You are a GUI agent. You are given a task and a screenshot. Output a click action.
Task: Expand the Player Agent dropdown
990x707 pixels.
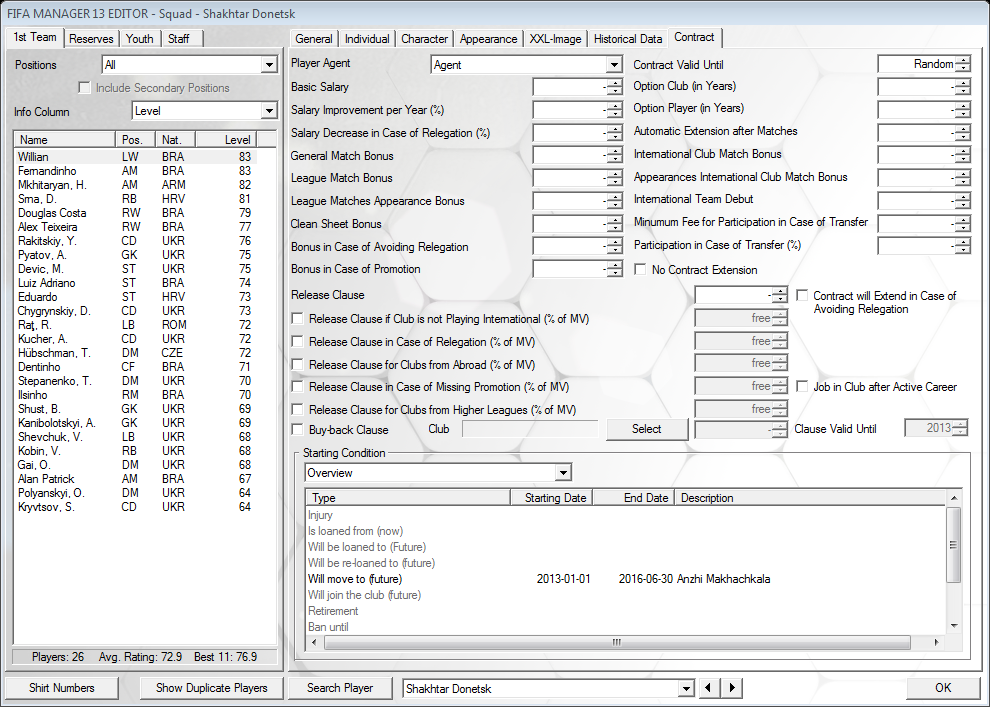(614, 65)
